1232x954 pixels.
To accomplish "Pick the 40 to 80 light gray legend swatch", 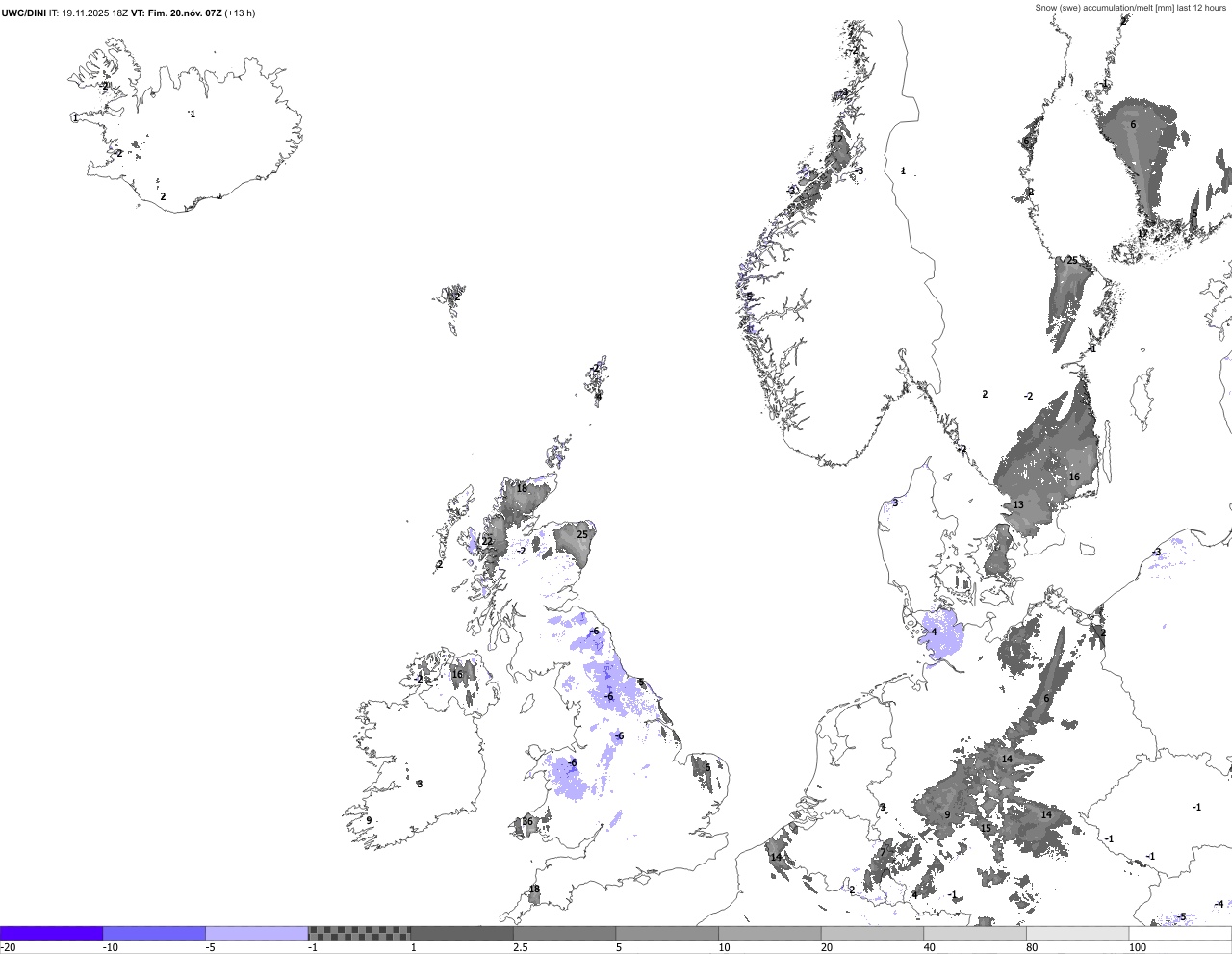I will pos(975,933).
